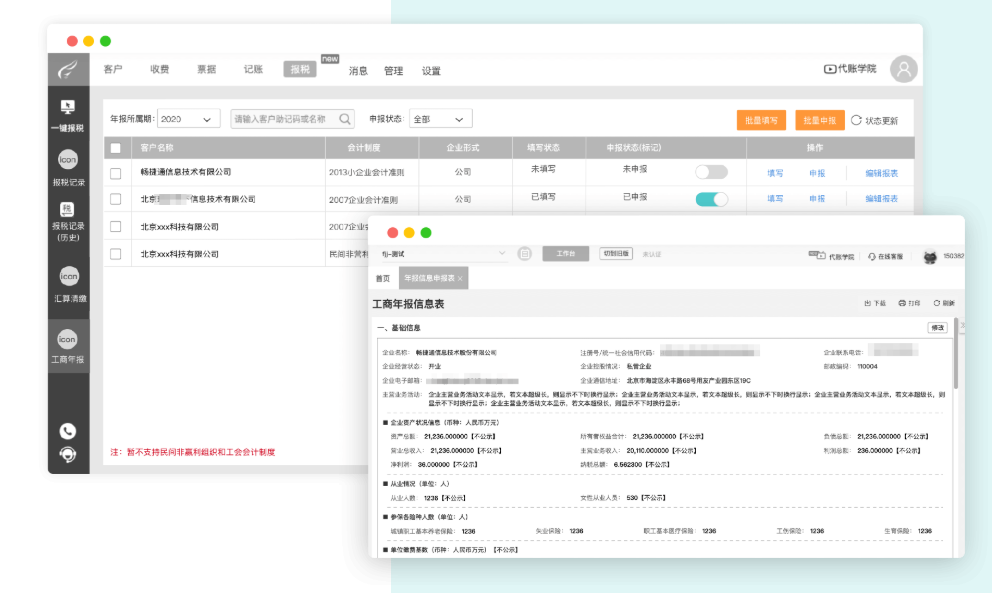
Task: Click the headset support icon in sidebar
Action: tap(67, 454)
